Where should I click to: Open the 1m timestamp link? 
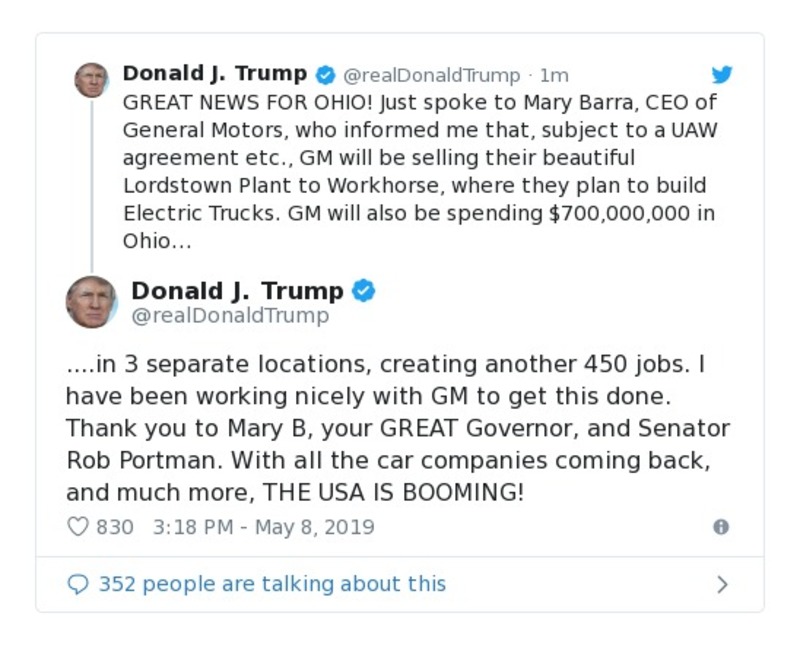tap(553, 73)
